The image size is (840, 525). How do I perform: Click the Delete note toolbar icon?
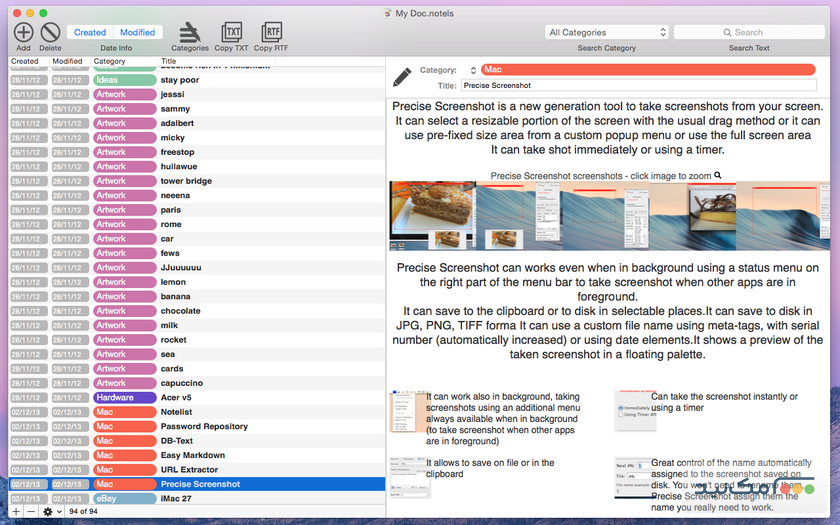click(x=50, y=32)
